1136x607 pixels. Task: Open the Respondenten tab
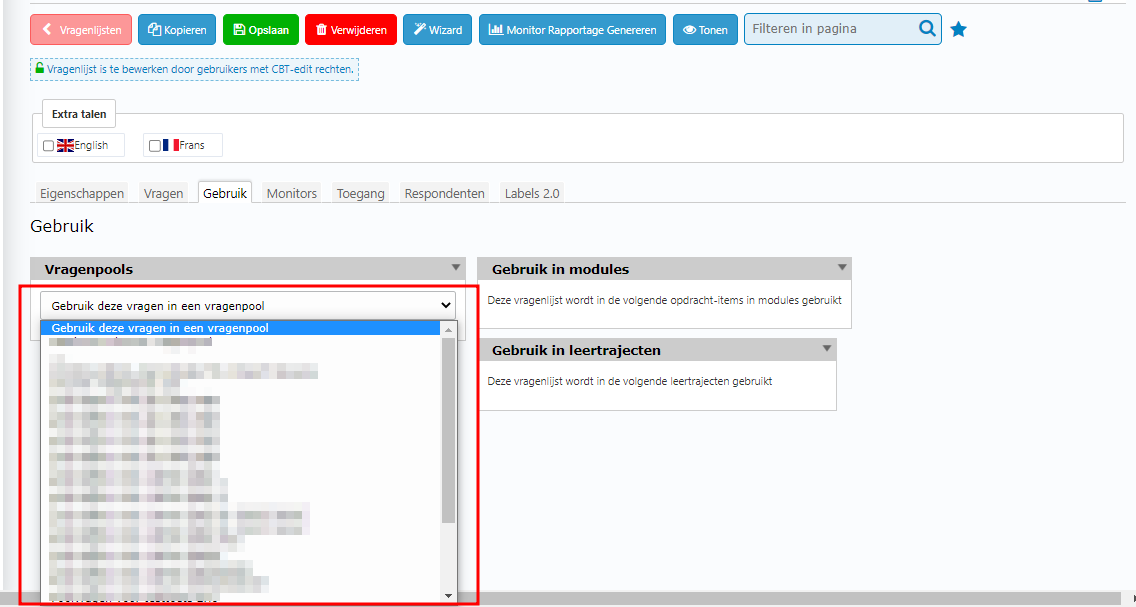pyautogui.click(x=444, y=193)
